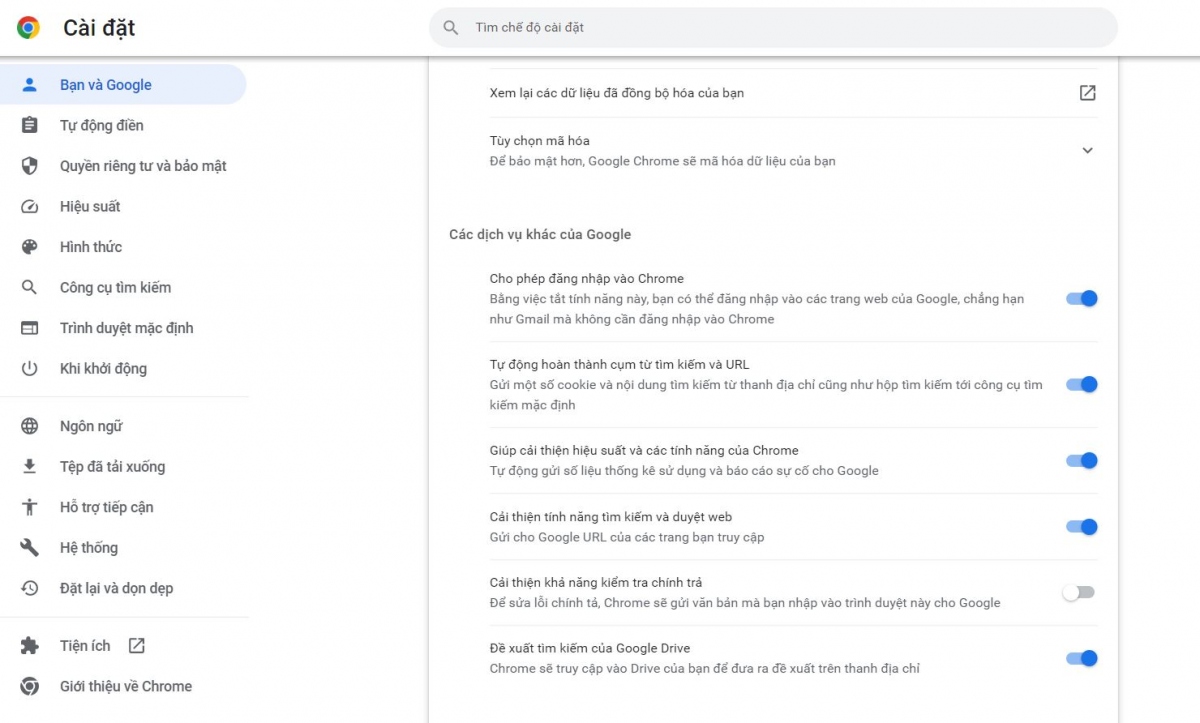Click the accessibility figure icon for Hỗ trợ tiếp cận

click(x=30, y=507)
